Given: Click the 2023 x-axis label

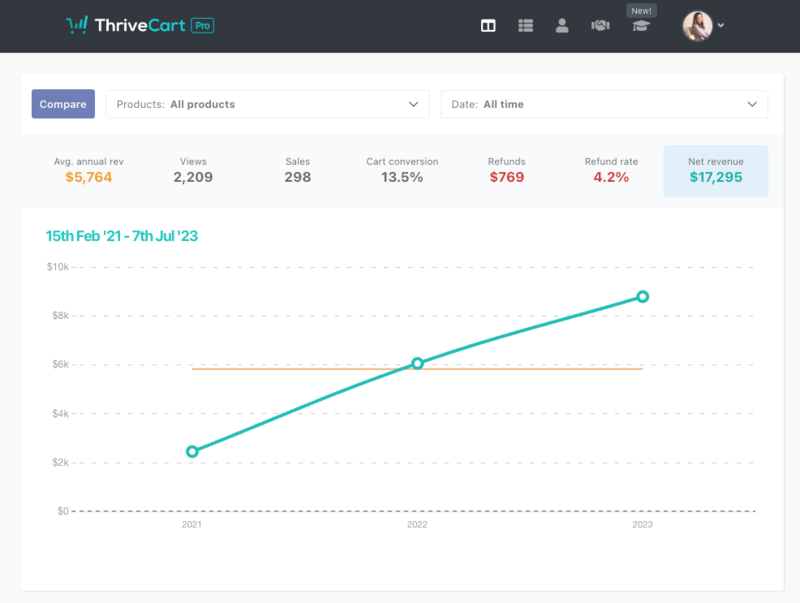Looking at the screenshot, I should tap(642, 524).
